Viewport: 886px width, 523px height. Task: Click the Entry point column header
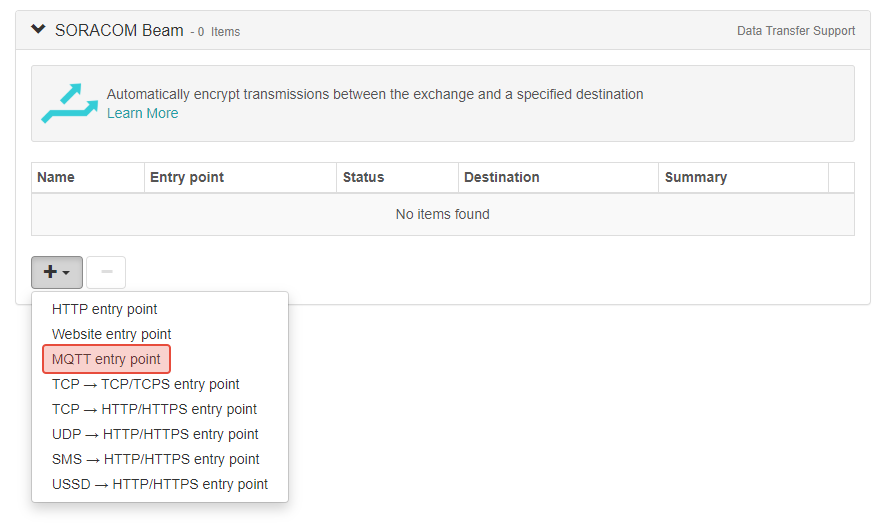click(187, 177)
